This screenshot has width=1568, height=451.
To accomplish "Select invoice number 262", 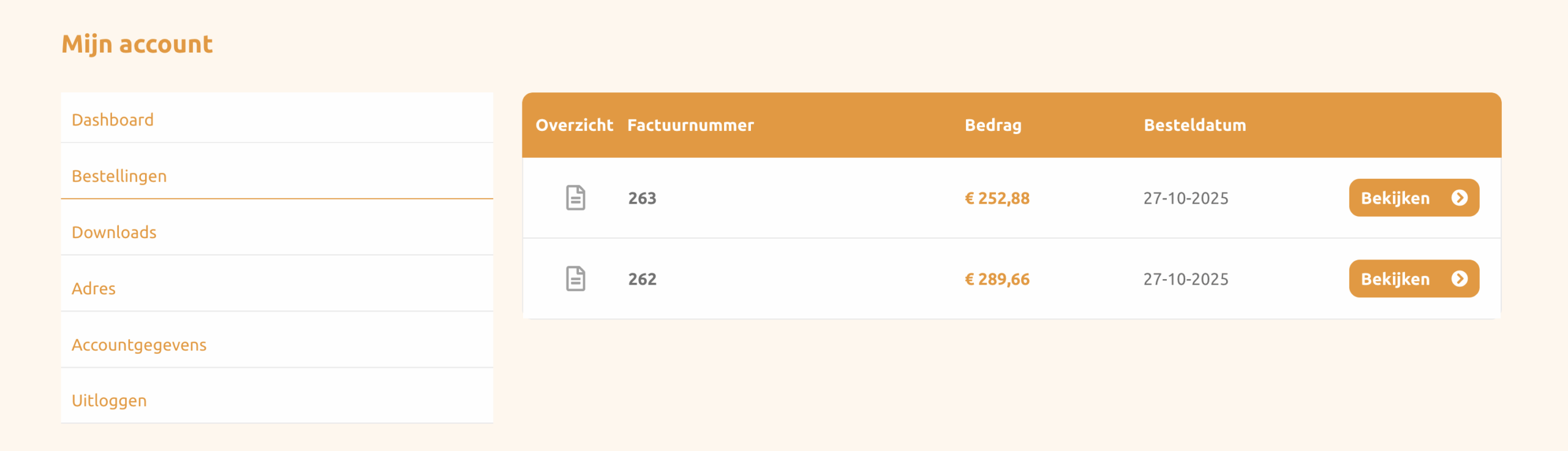I will 642,280.
